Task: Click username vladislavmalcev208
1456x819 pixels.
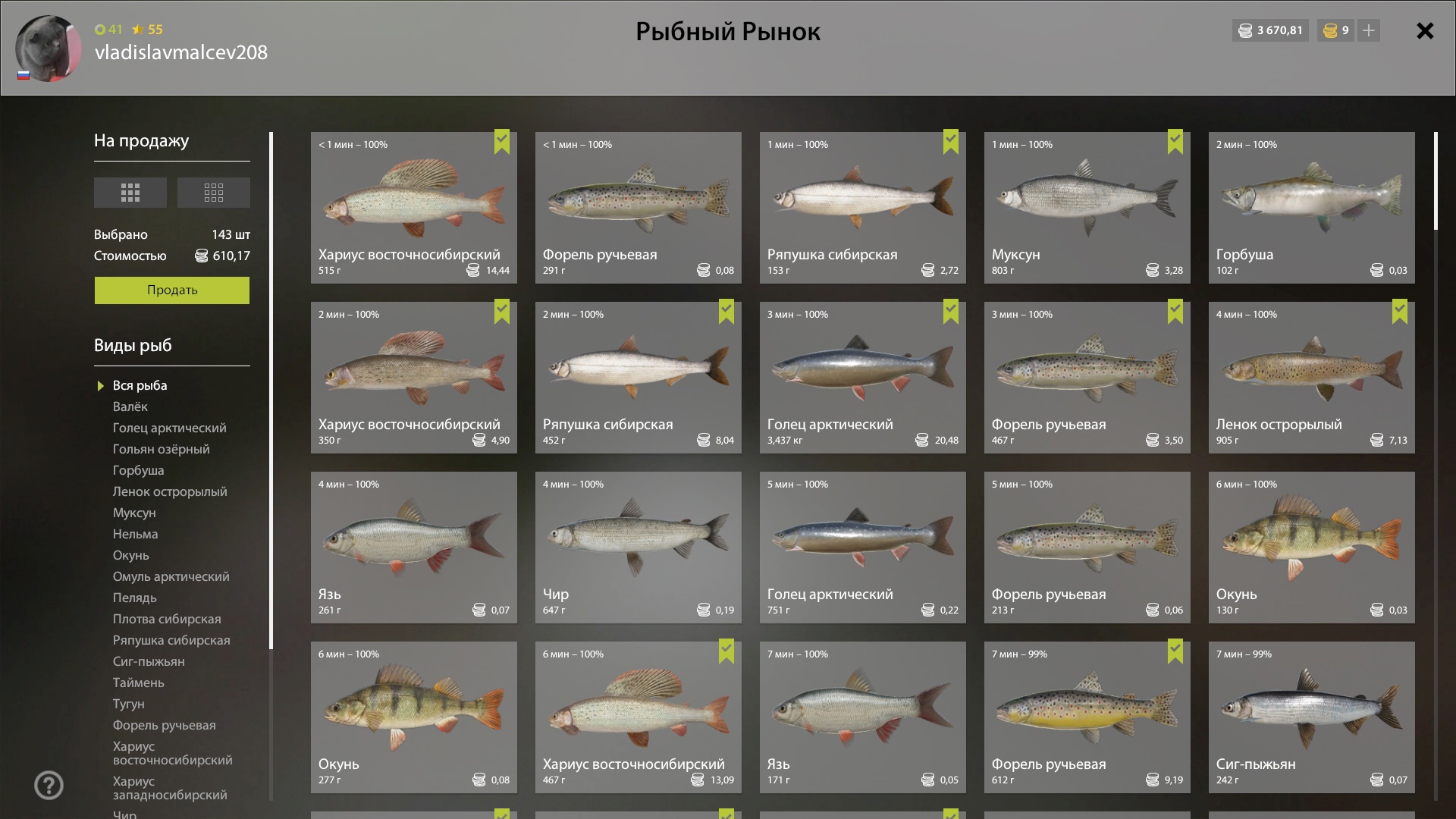Action: 181,52
